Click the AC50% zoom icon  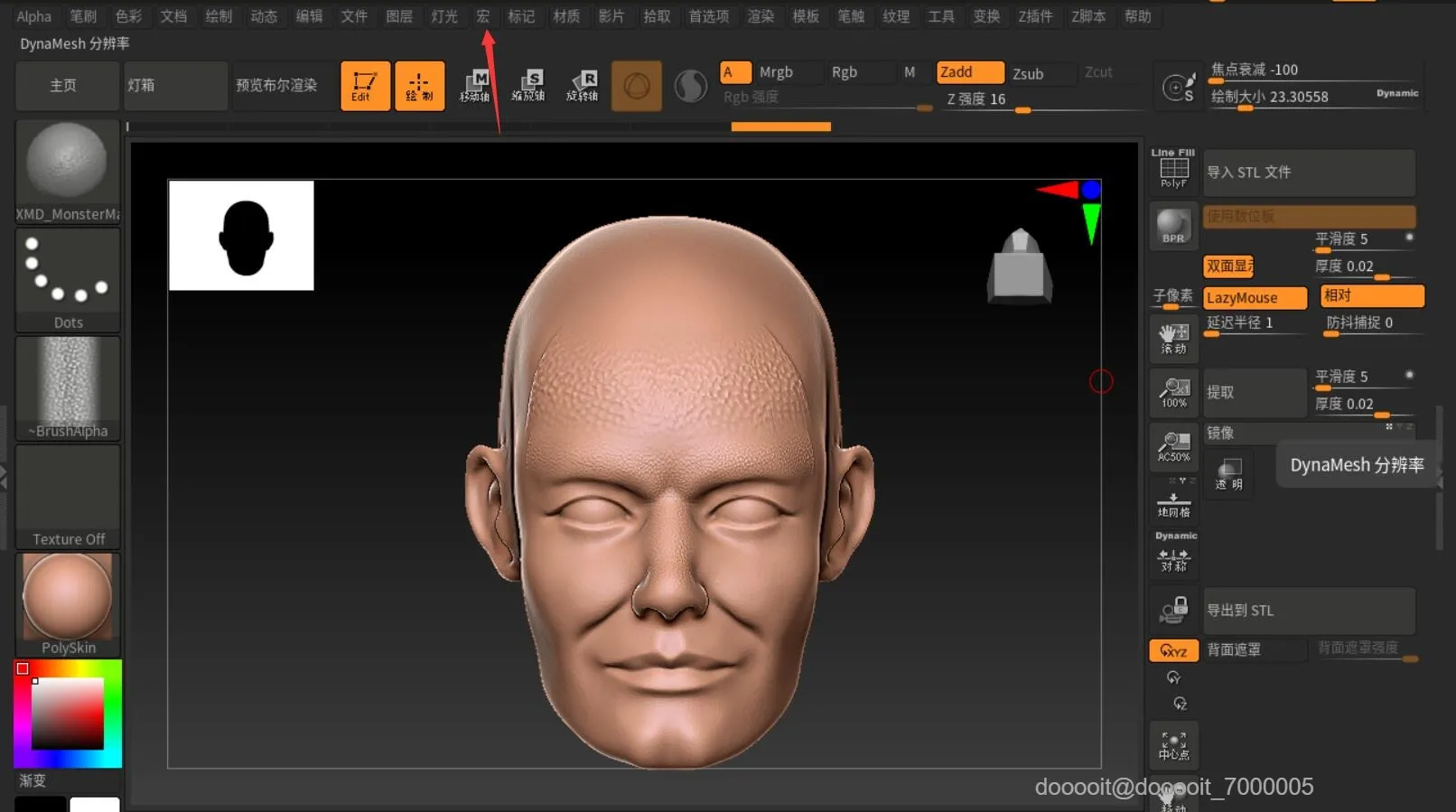coord(1173,446)
